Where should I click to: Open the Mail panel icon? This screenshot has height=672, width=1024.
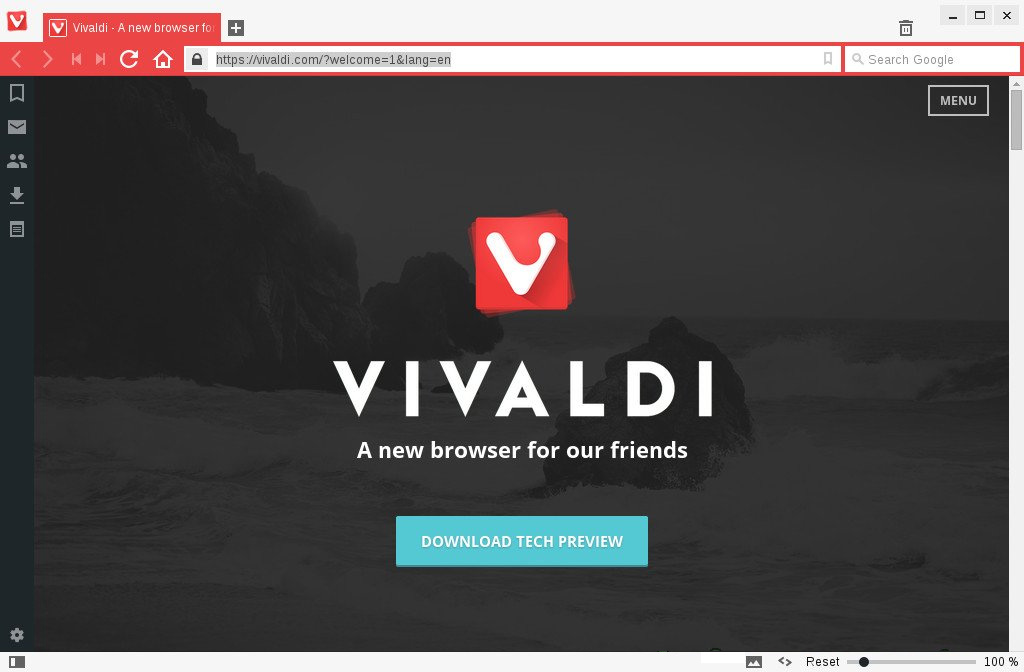click(17, 127)
